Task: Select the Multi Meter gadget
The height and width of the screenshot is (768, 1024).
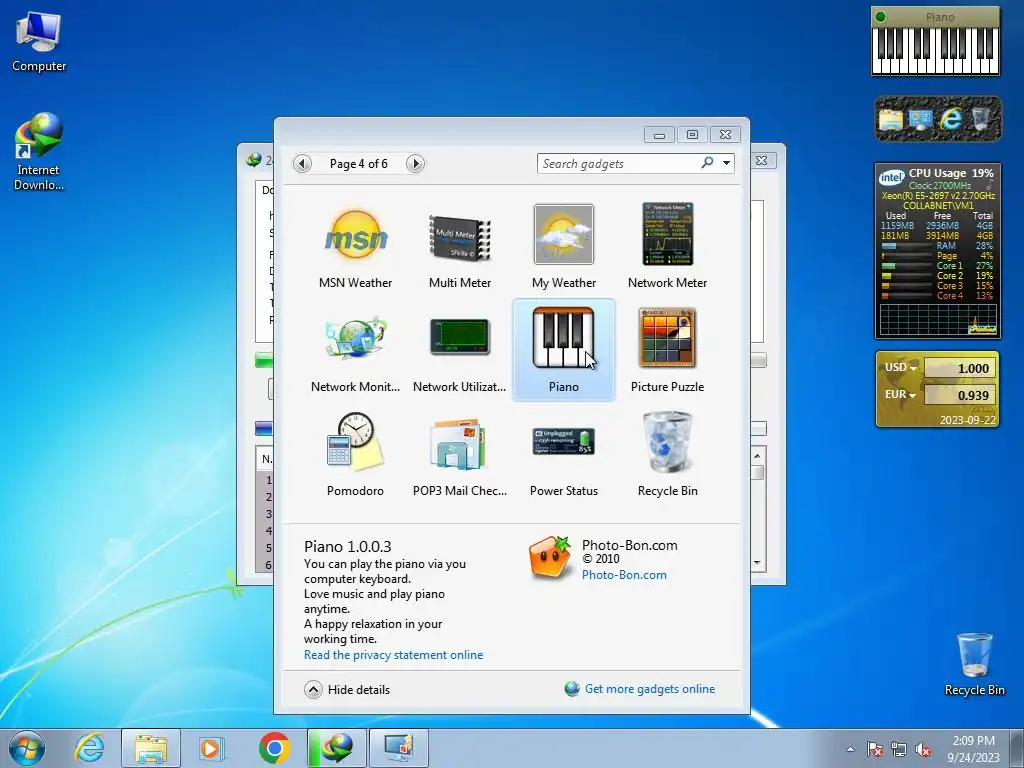Action: pyautogui.click(x=460, y=247)
